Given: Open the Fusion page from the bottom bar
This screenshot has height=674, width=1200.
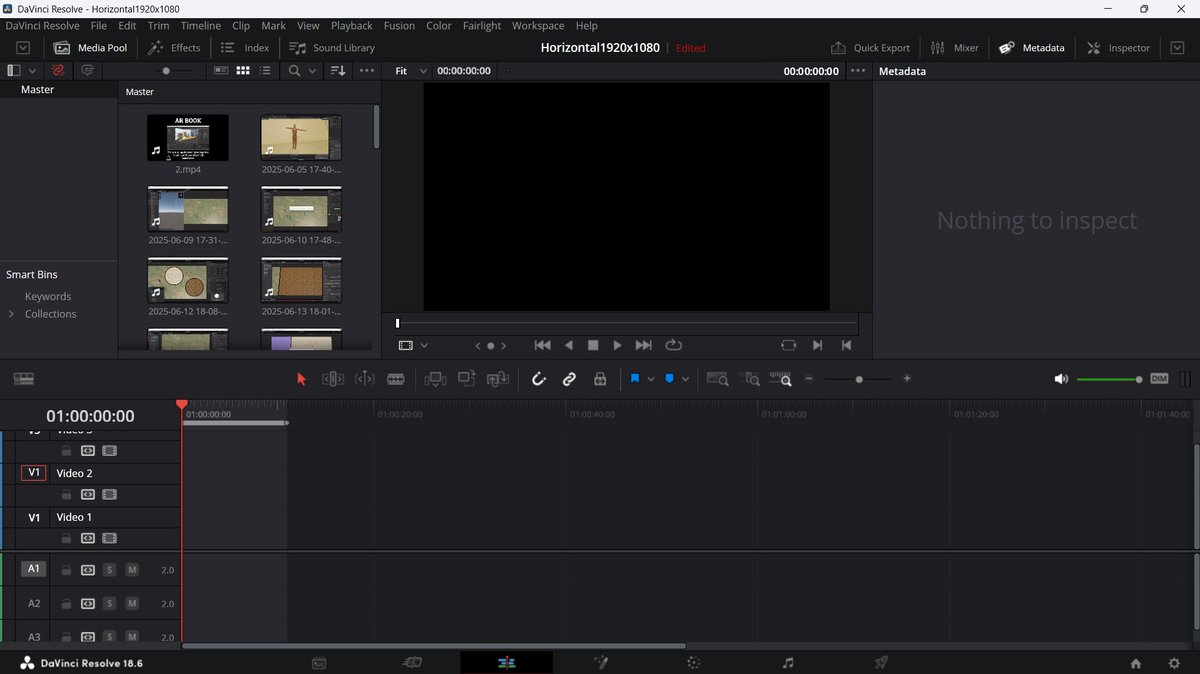Looking at the screenshot, I should 600,662.
